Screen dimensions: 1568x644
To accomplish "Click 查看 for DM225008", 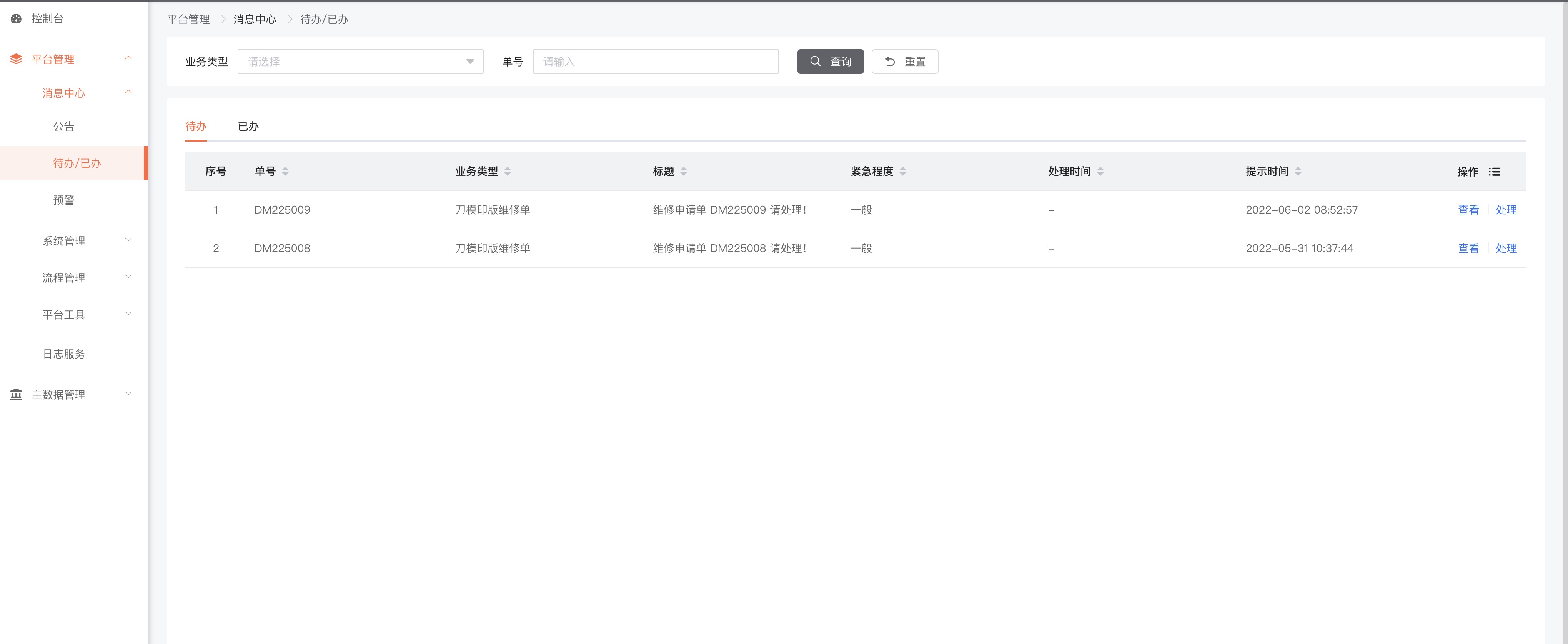I will pos(1468,248).
